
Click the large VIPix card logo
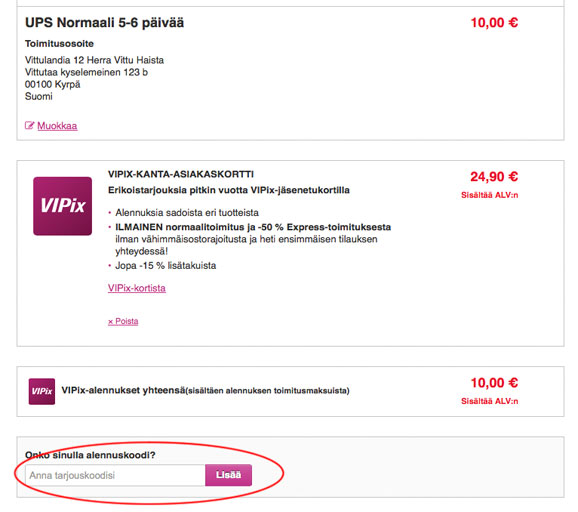pyautogui.click(x=63, y=206)
